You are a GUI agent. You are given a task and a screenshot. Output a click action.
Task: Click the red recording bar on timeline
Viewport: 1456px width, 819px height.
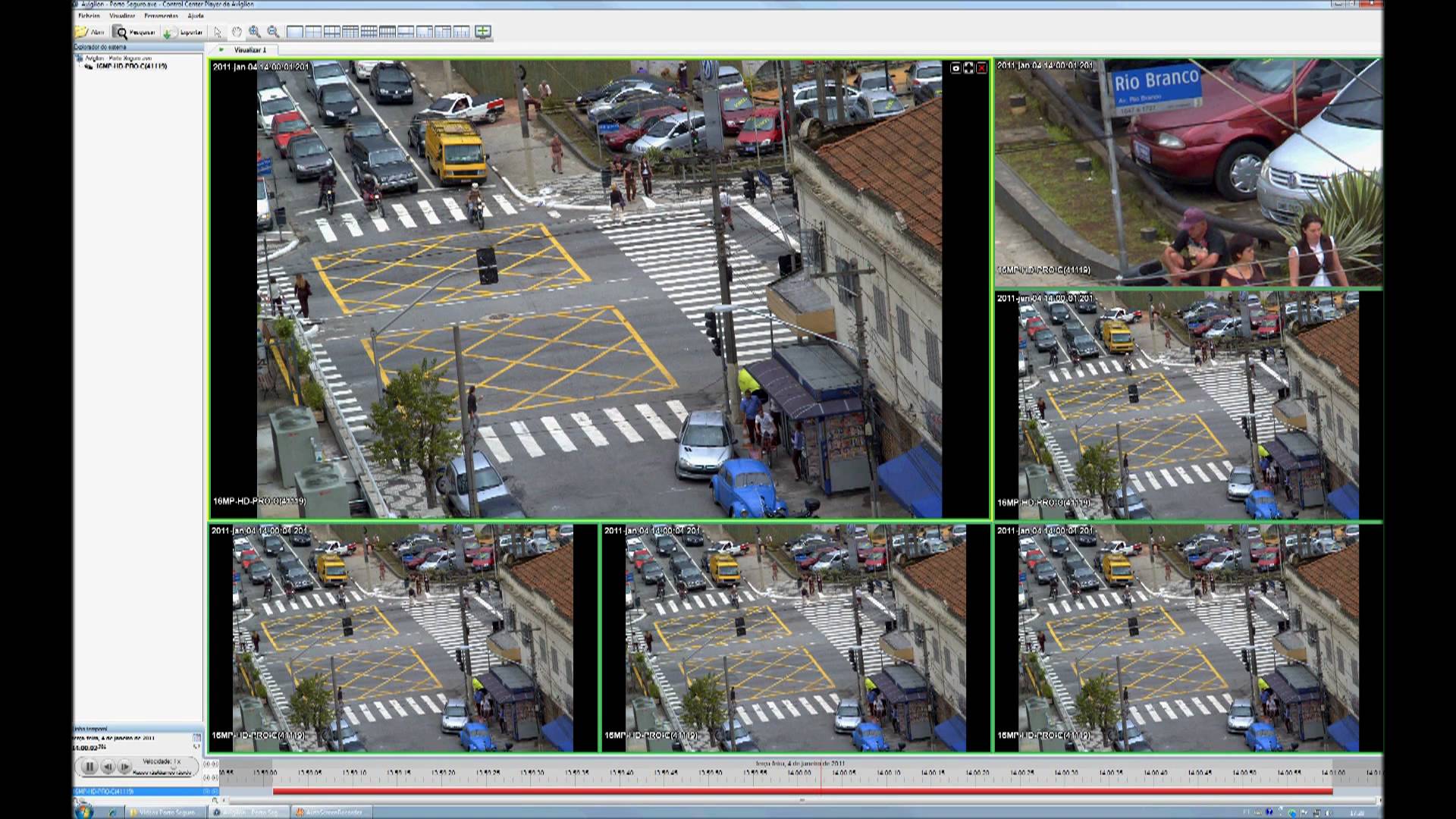(x=802, y=792)
